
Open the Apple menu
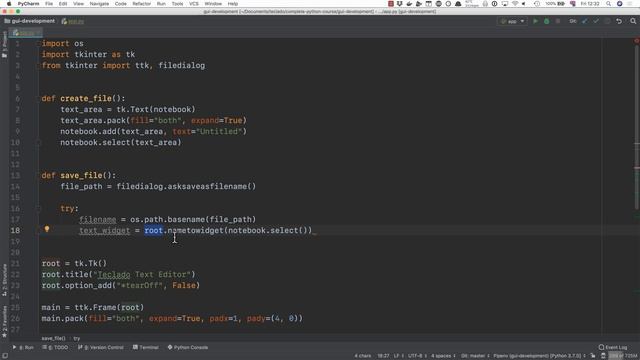pyautogui.click(x=9, y=4)
